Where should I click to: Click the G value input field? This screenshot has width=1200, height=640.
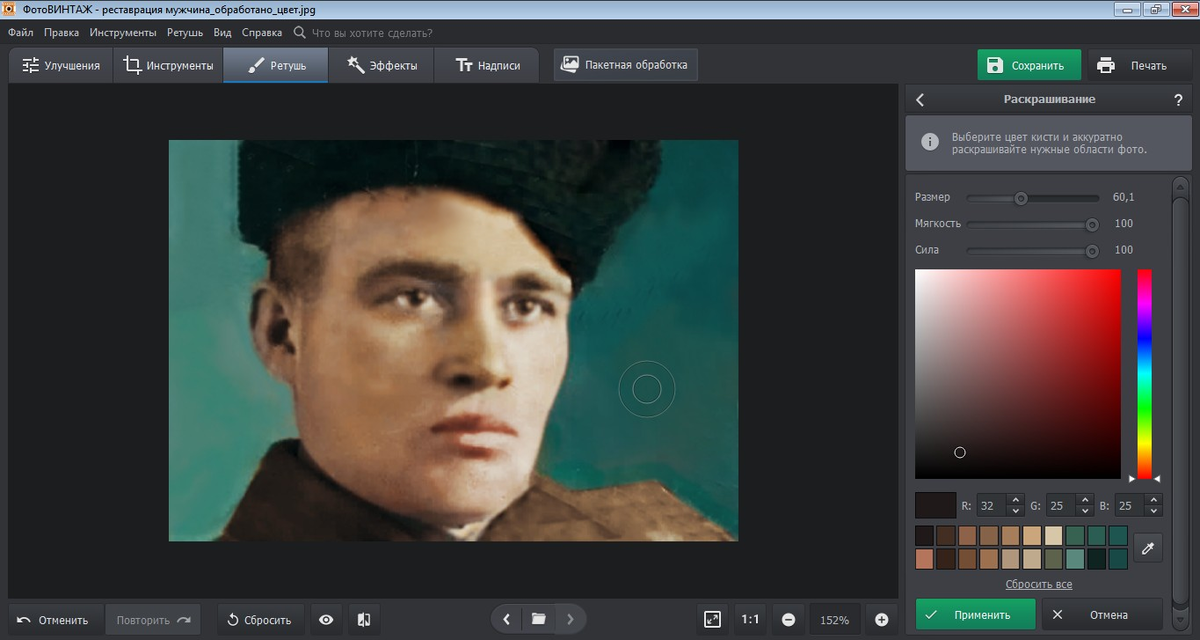[x=1062, y=505]
